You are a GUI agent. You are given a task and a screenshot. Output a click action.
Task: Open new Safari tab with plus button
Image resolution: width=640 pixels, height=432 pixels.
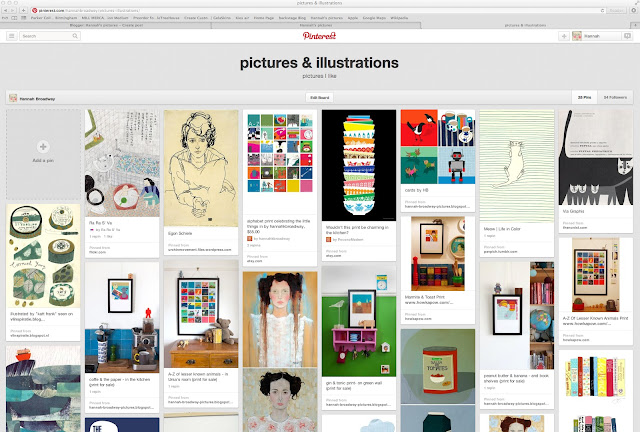click(x=635, y=25)
